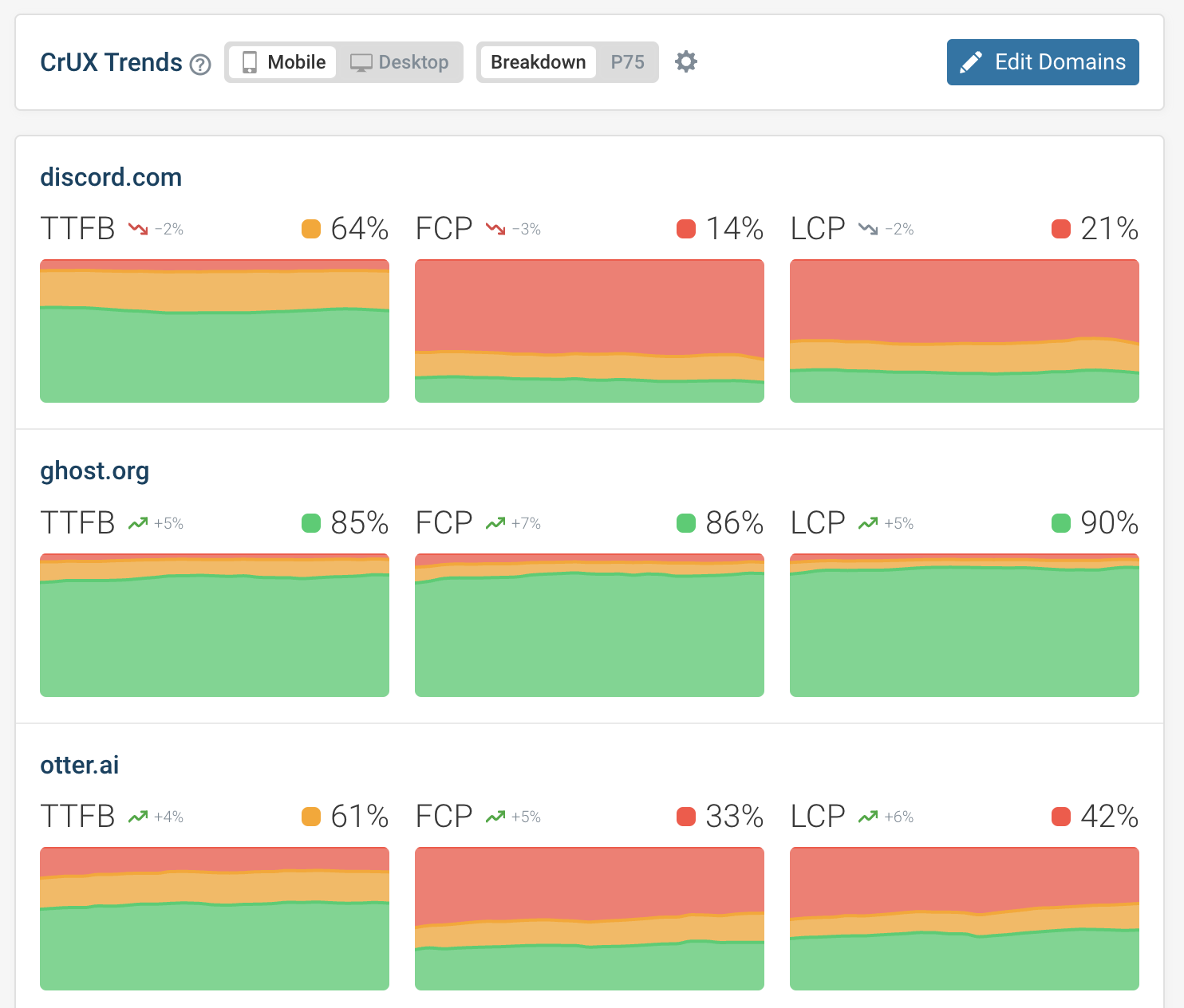Click discord.com LCP gray trend arrow

868,230
